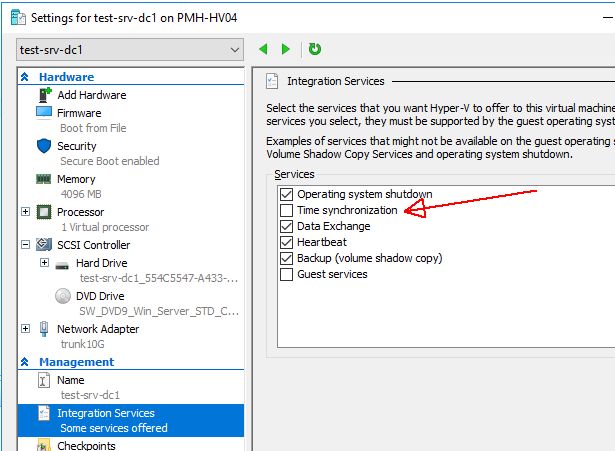
Task: Select the DVD Drive item
Action: (x=100, y=296)
